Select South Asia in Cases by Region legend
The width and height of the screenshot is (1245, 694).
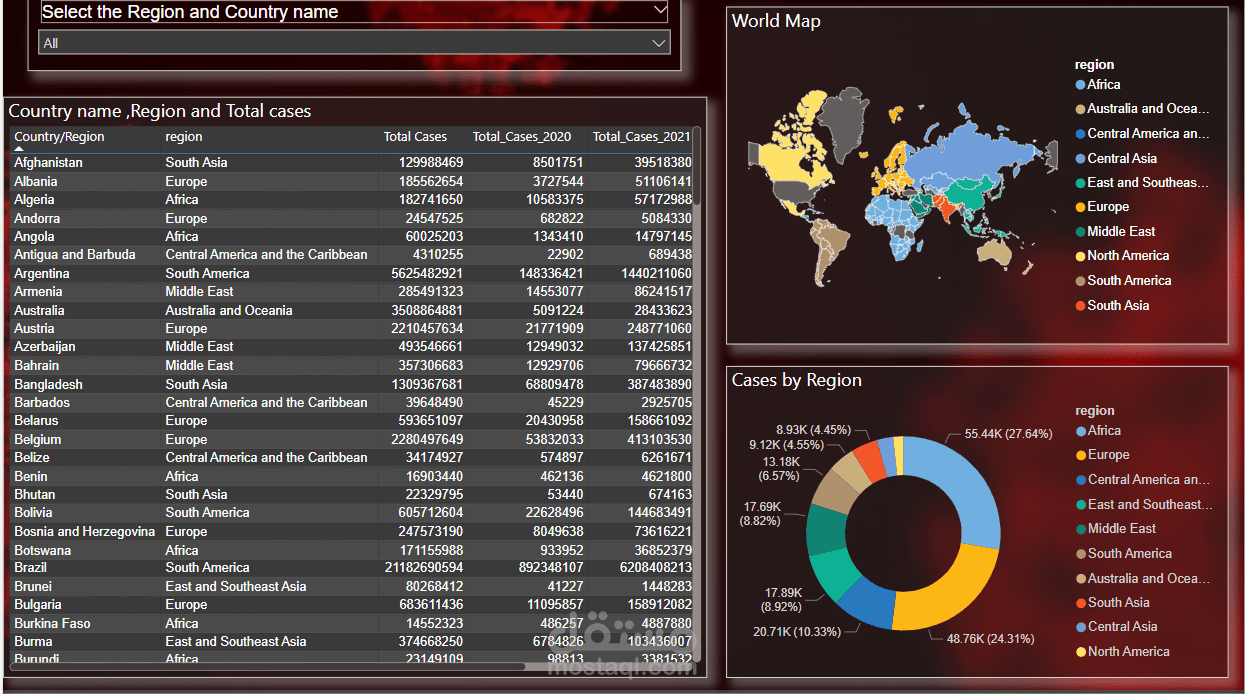point(1113,603)
